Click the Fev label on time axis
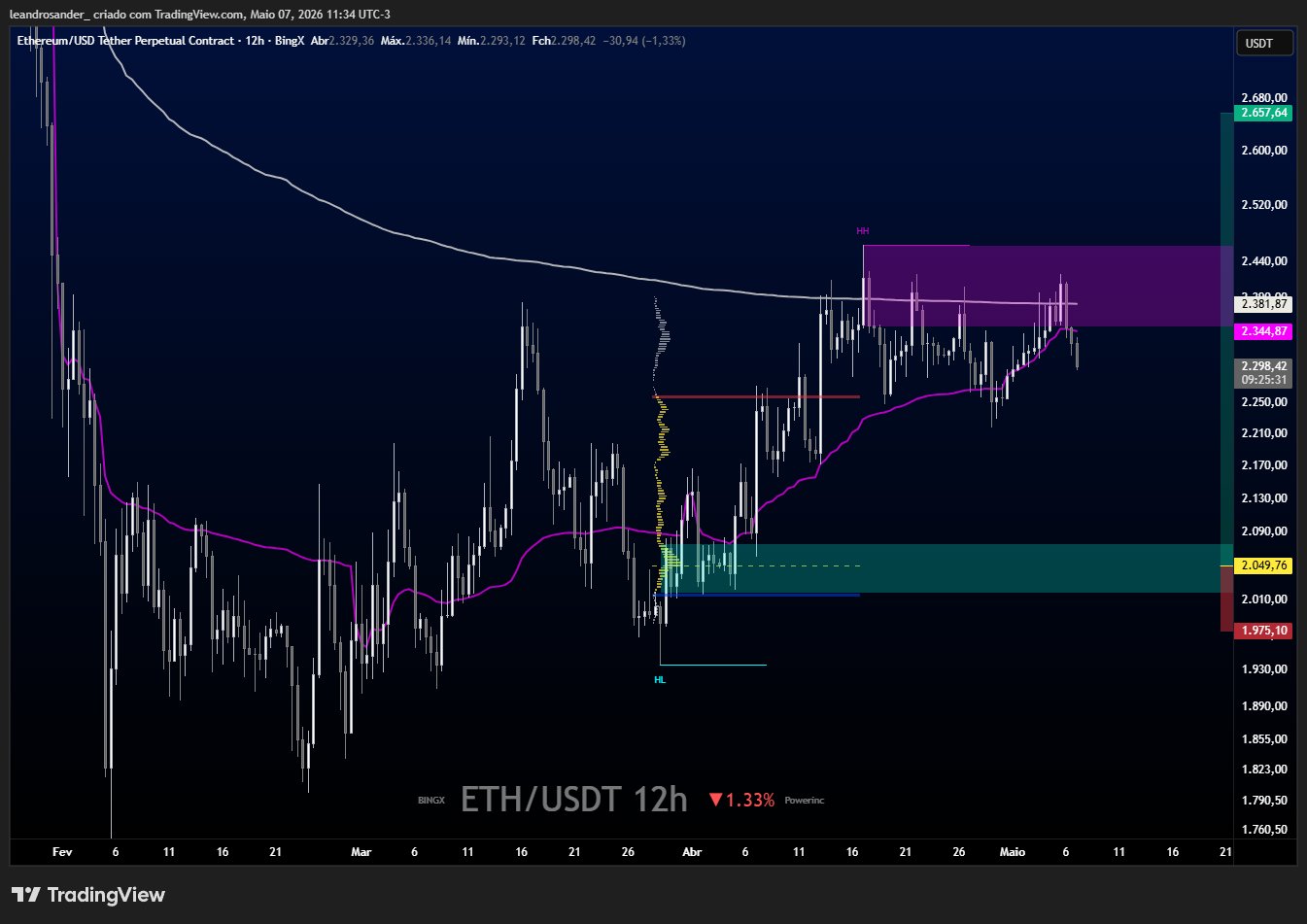The image size is (1307, 924). [62, 852]
